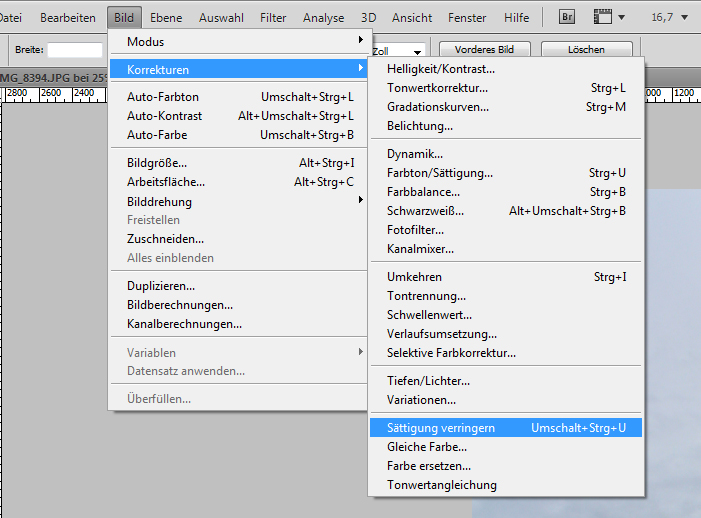701x518 pixels.
Task: Select Tiefen/Lichter adjustment
Action: pyautogui.click(x=428, y=381)
